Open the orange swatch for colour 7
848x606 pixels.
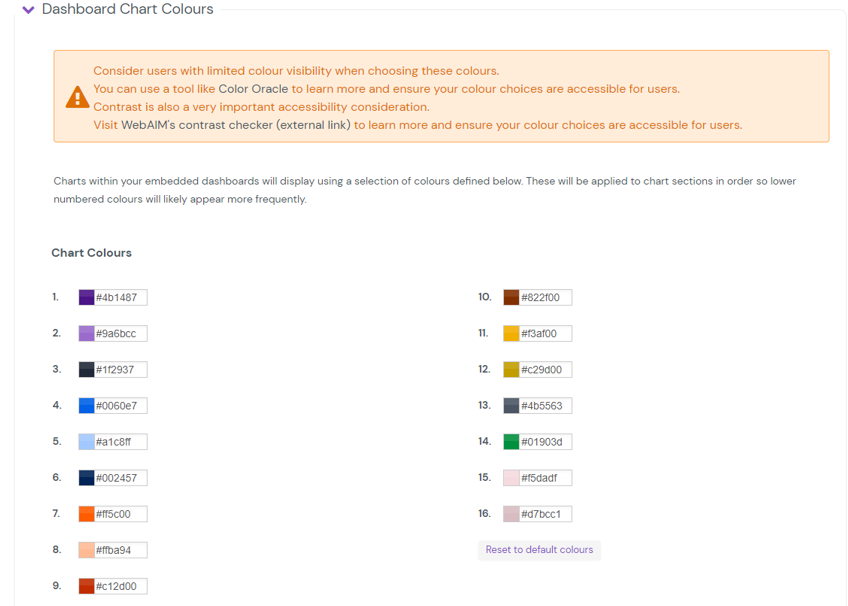click(87, 514)
